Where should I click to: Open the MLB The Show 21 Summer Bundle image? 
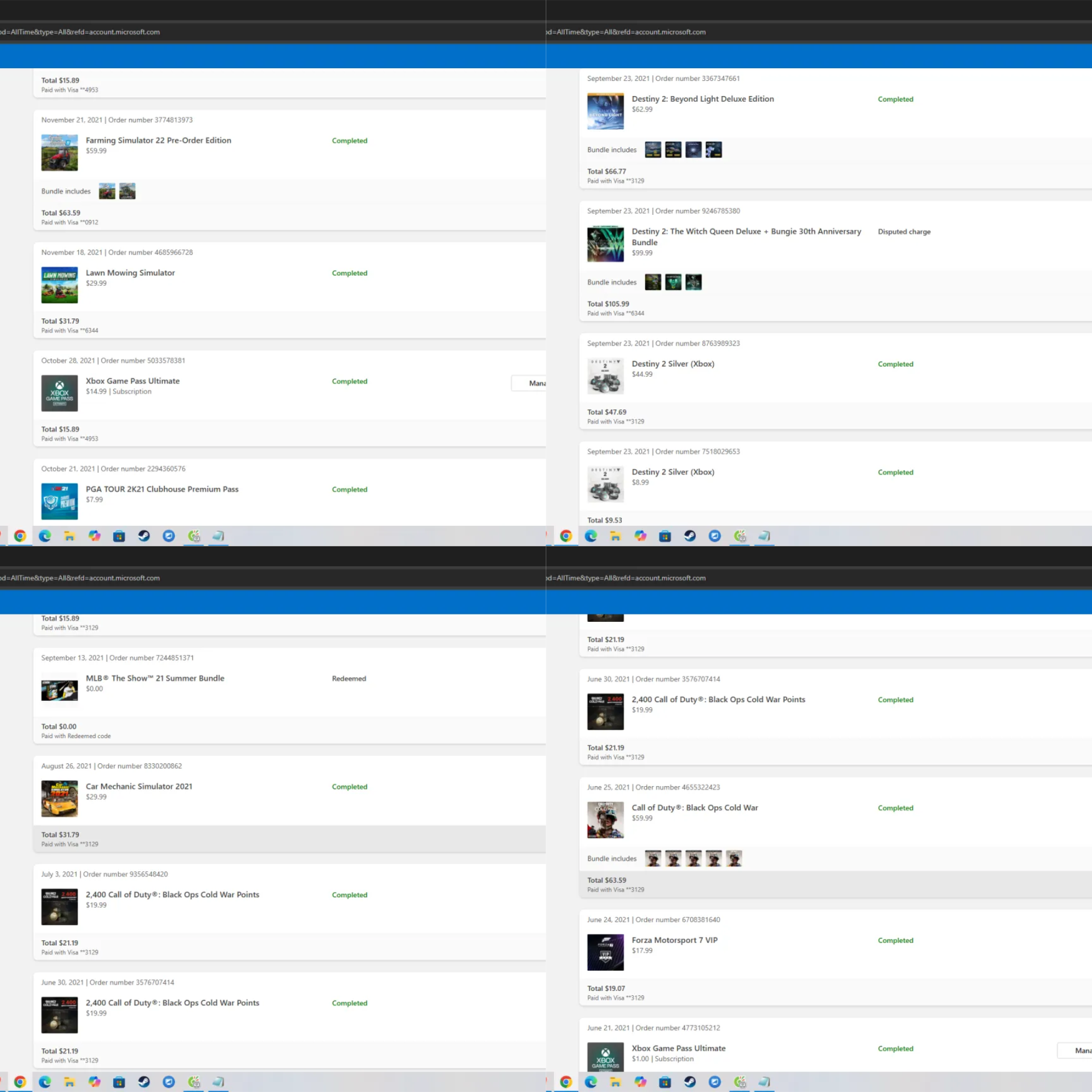pos(59,690)
